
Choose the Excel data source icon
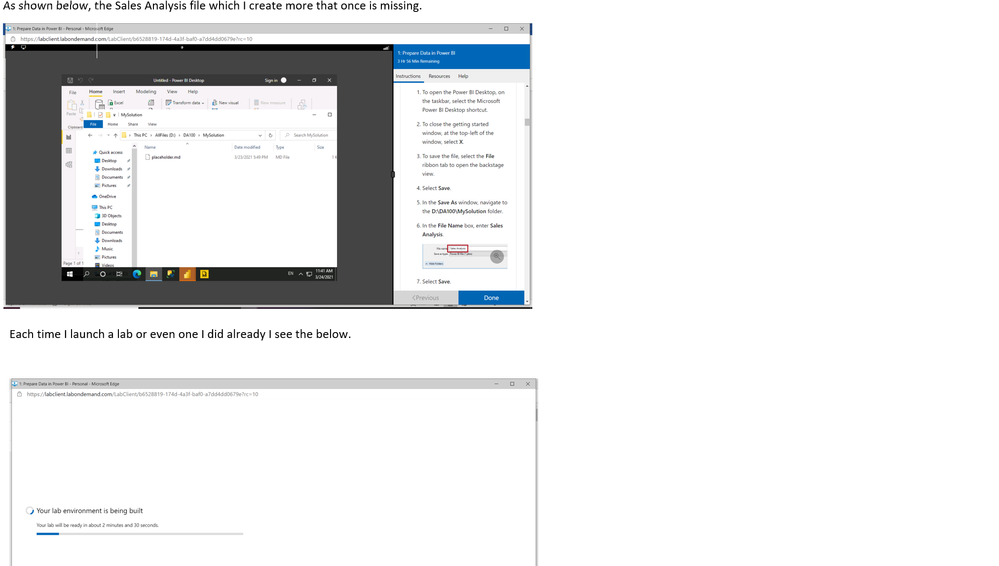(111, 103)
